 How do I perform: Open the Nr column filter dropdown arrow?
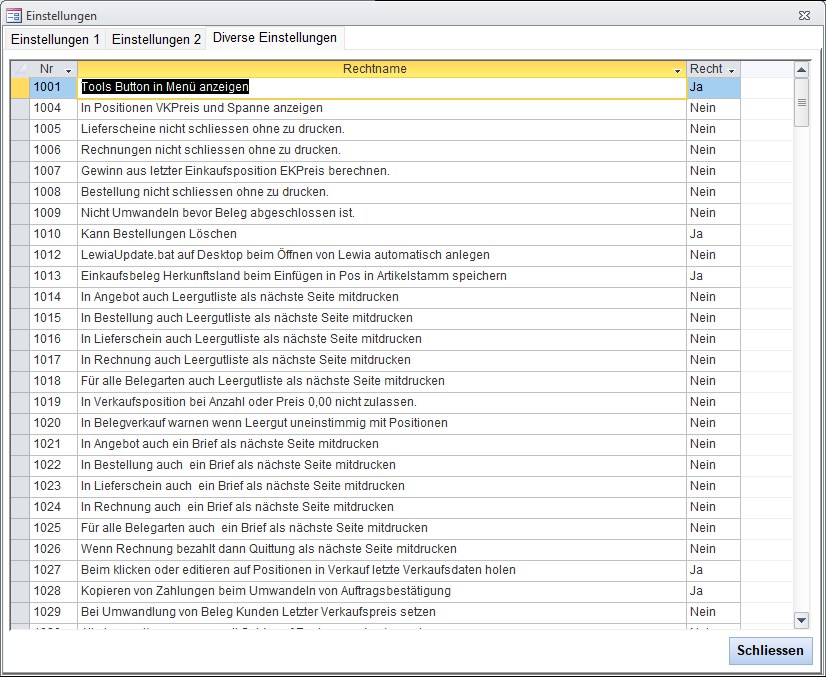pos(68,70)
